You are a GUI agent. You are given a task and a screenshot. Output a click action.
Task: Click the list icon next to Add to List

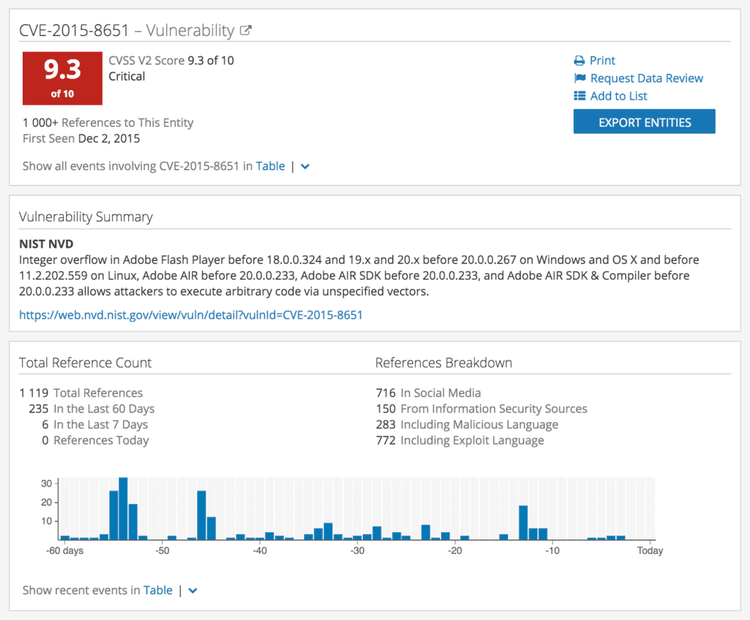[579, 96]
